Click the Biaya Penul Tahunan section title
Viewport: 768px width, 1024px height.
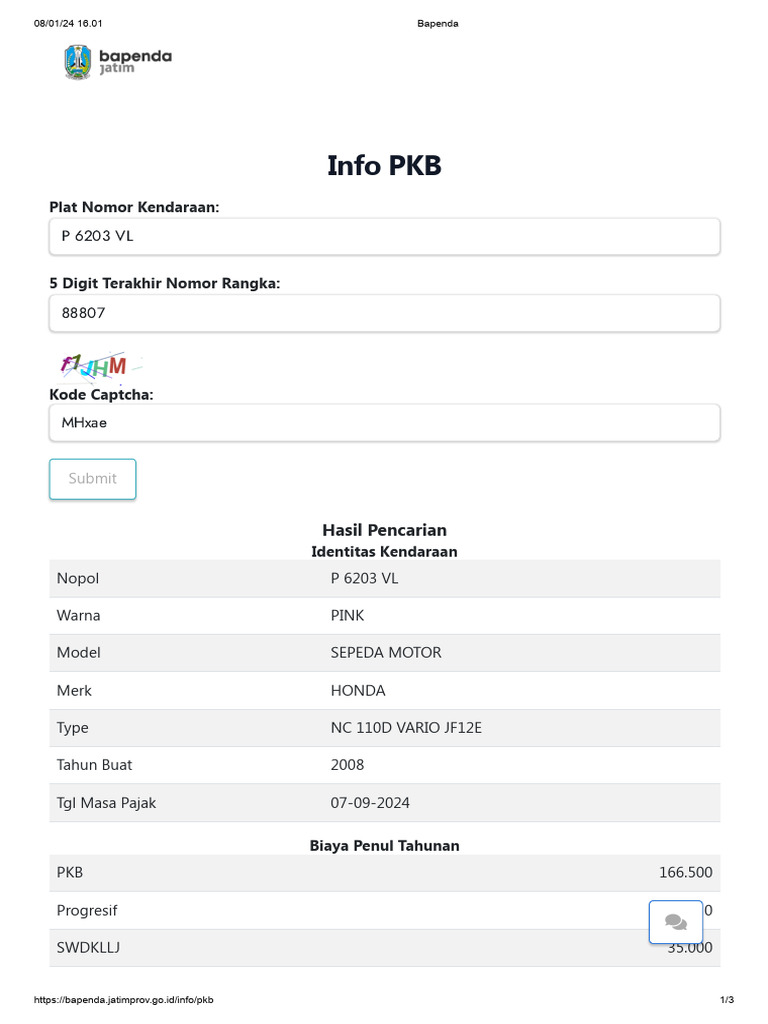384,846
